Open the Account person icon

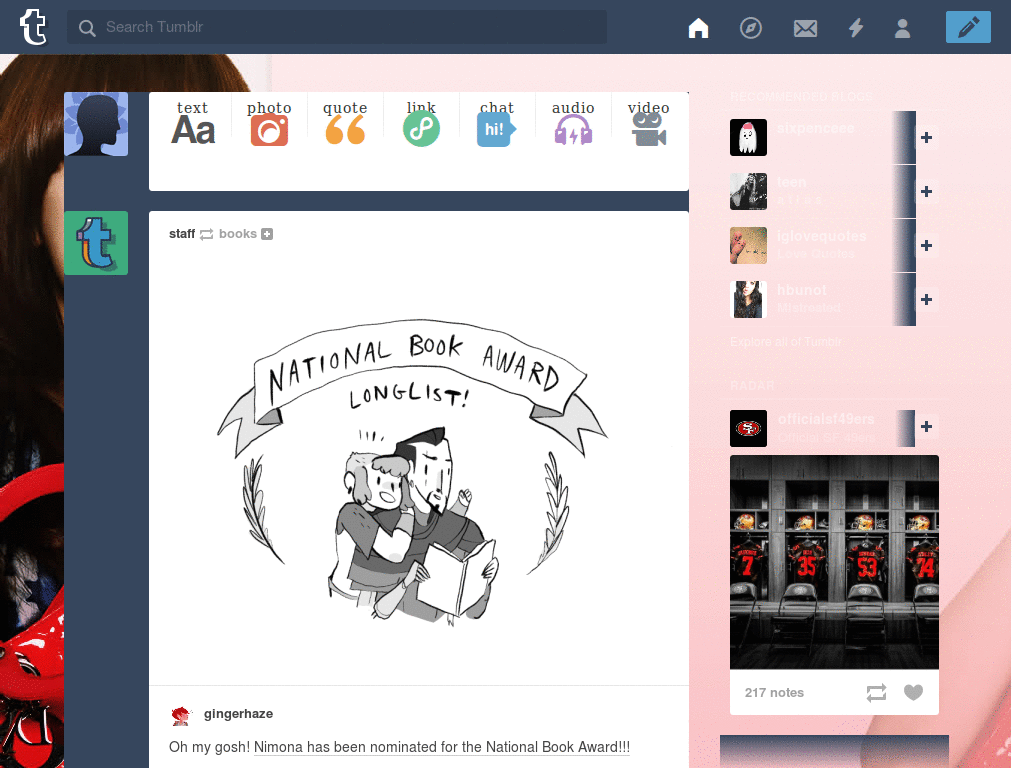click(x=903, y=28)
